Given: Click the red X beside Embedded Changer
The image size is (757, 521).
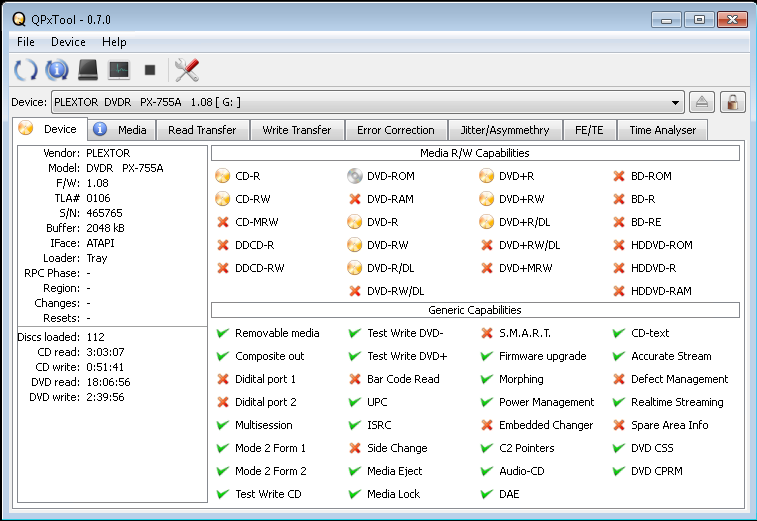Looking at the screenshot, I should pyautogui.click(x=487, y=425).
